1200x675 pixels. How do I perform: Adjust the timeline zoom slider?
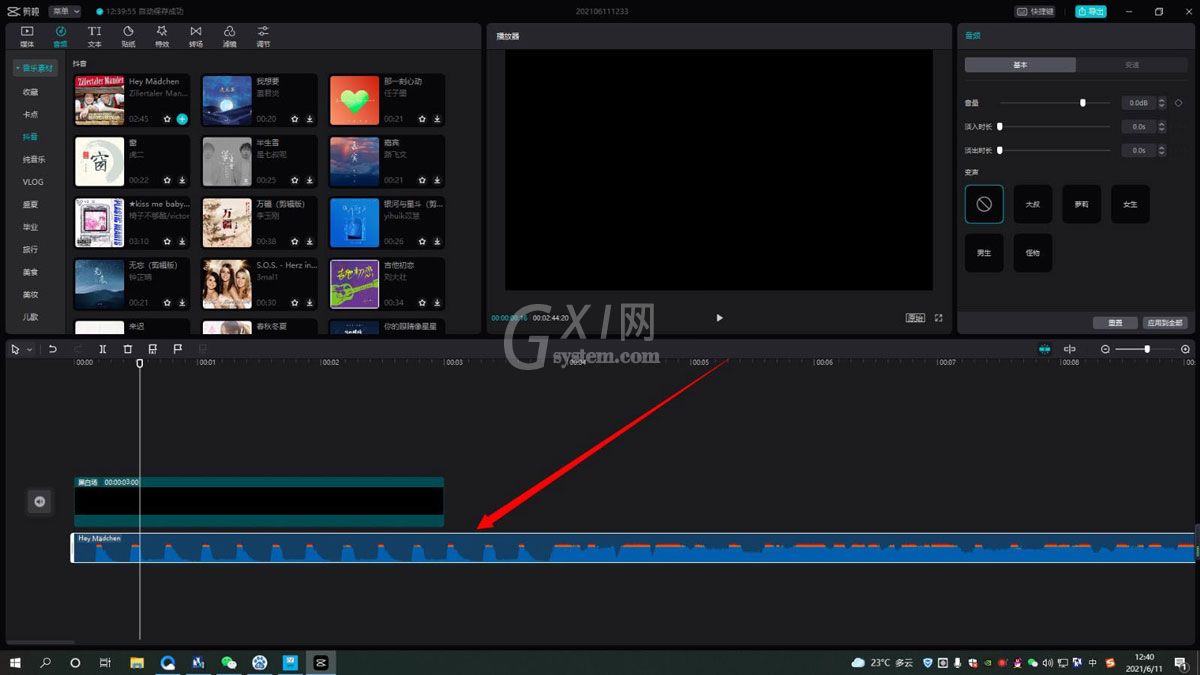click(x=1145, y=349)
